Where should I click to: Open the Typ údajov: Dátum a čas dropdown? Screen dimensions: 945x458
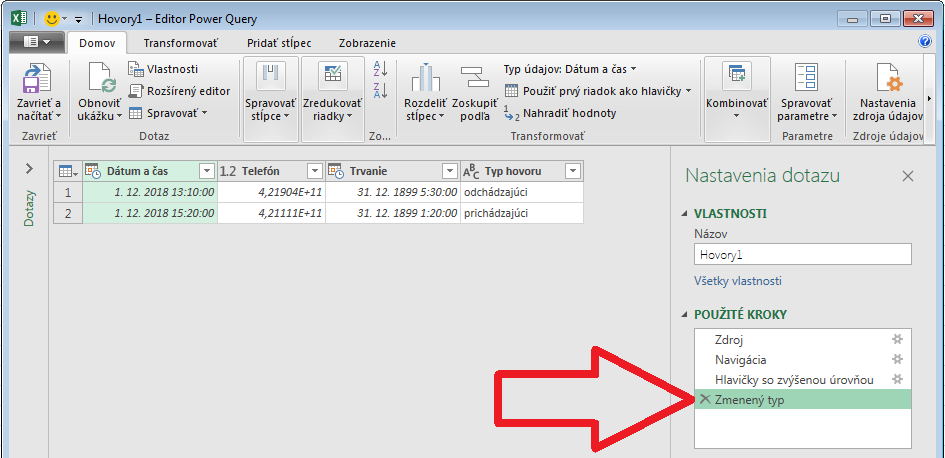(x=570, y=69)
